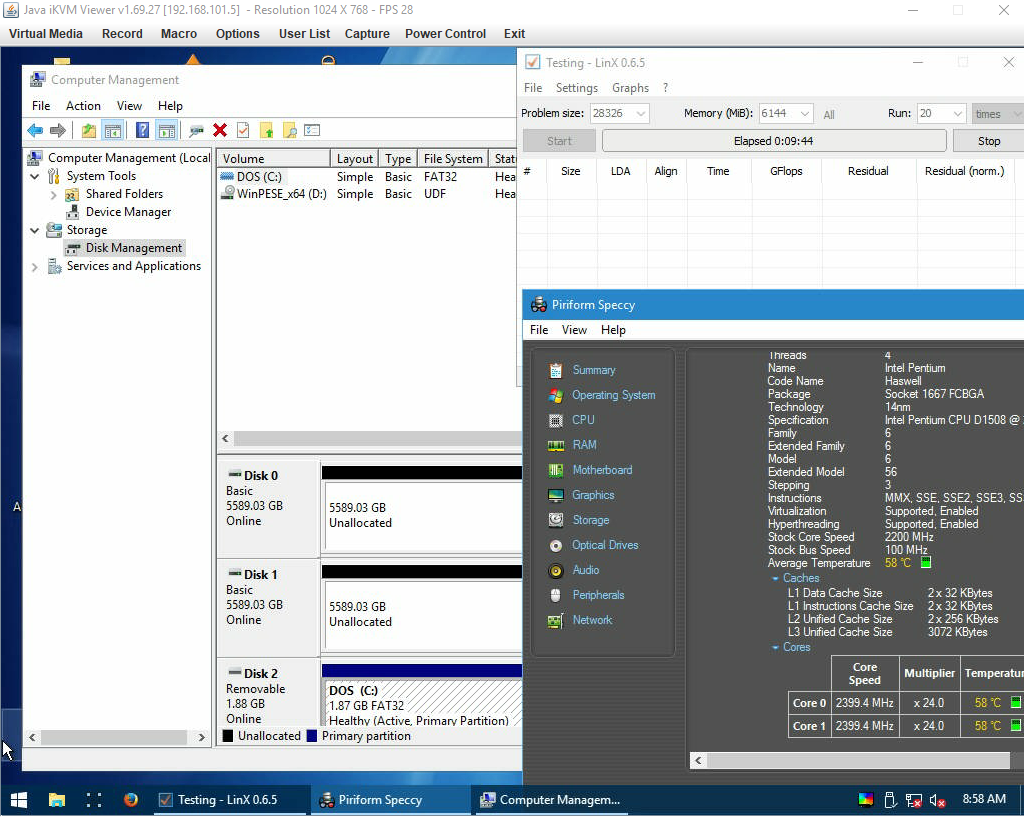Open the Run count dropdown in LinX
This screenshot has height=817, width=1024.
coord(957,114)
